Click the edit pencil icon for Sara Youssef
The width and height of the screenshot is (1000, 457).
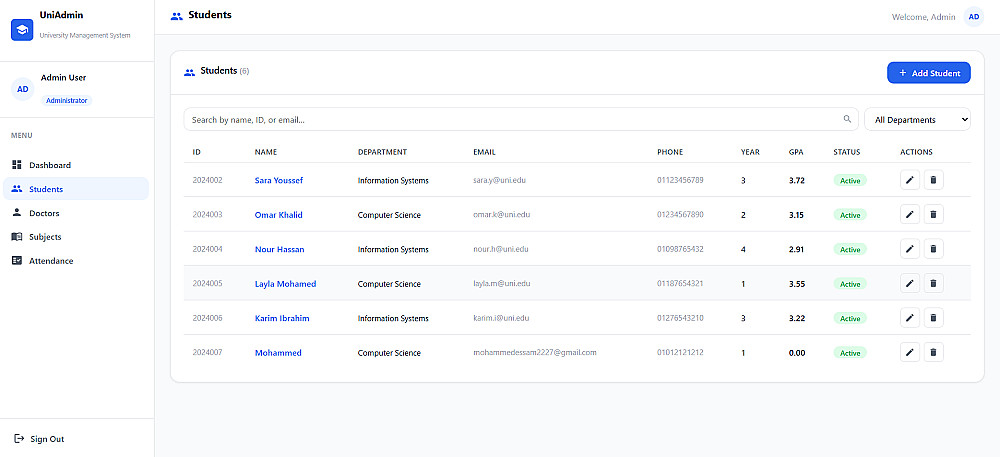click(x=909, y=180)
